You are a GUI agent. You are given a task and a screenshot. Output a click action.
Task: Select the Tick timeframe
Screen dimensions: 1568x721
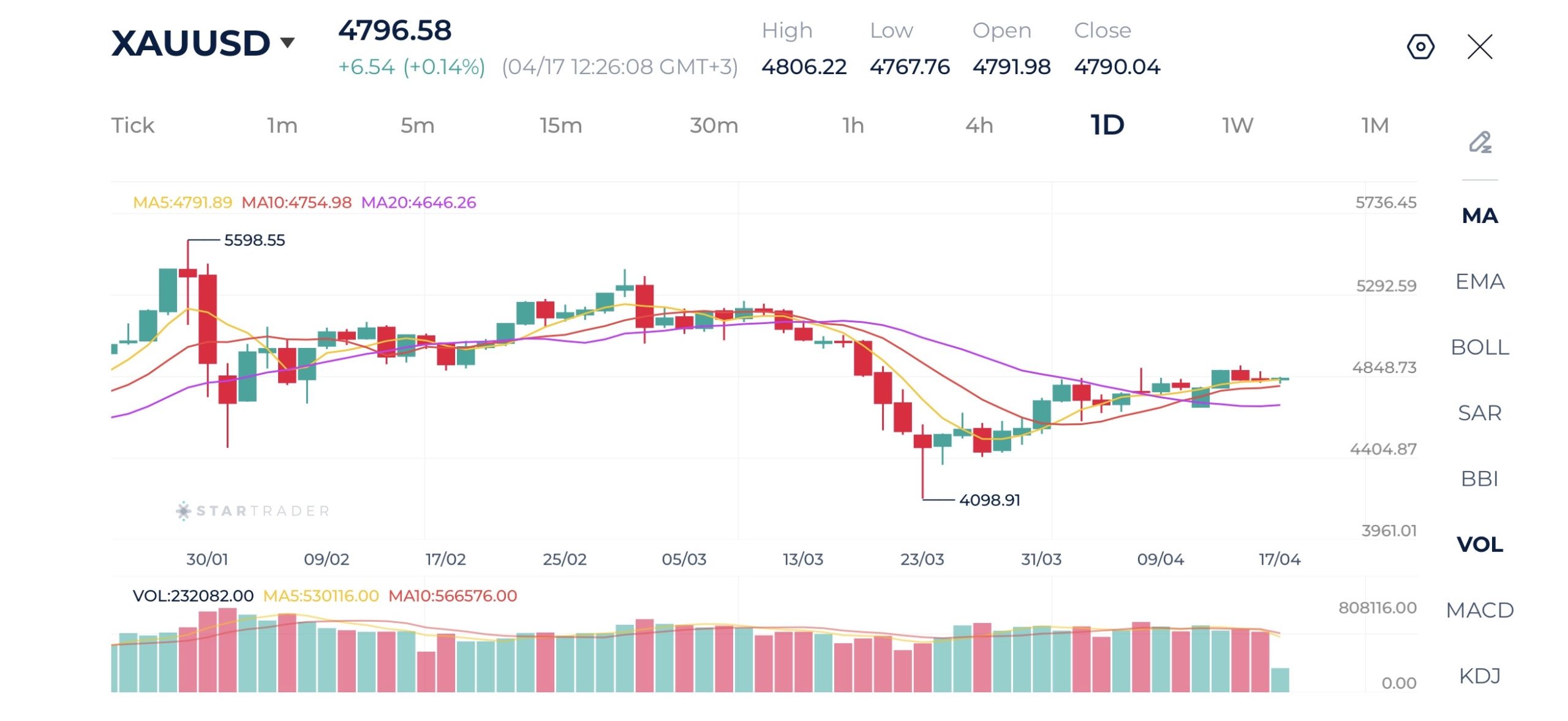pyautogui.click(x=132, y=126)
